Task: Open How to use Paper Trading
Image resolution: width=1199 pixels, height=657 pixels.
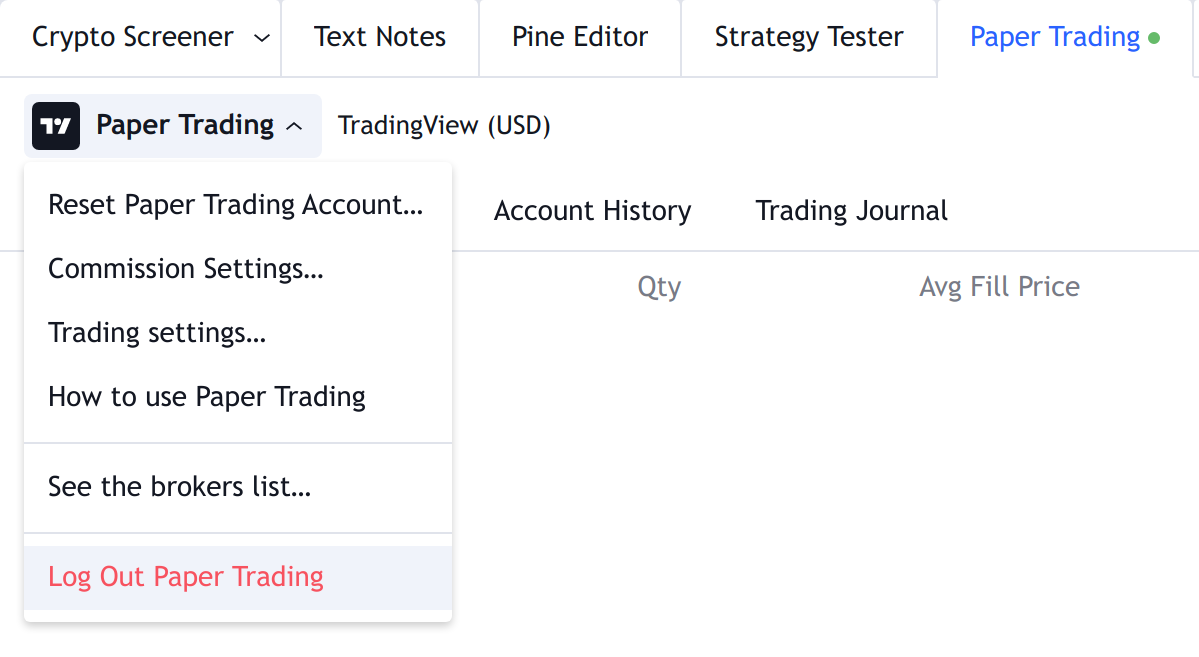Action: click(x=238, y=397)
